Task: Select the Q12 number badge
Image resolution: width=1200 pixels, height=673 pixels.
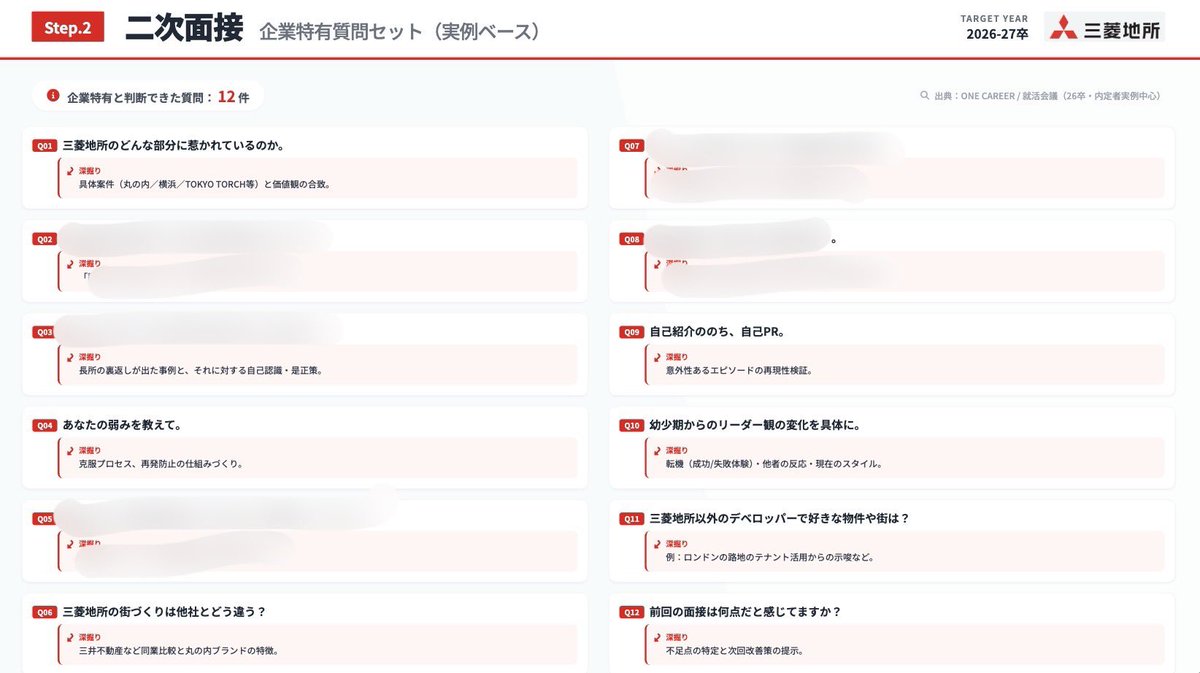Action: coord(631,612)
